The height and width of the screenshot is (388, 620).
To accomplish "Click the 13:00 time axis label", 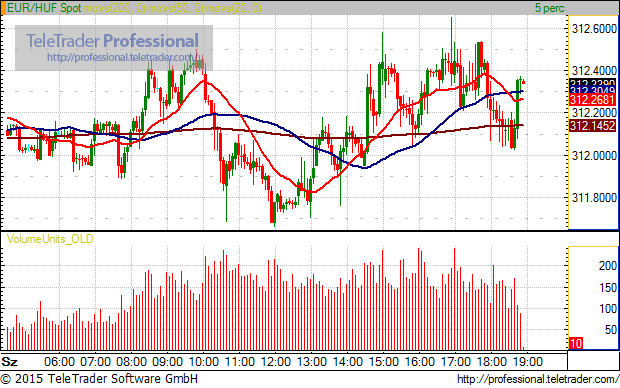I will tap(312, 362).
